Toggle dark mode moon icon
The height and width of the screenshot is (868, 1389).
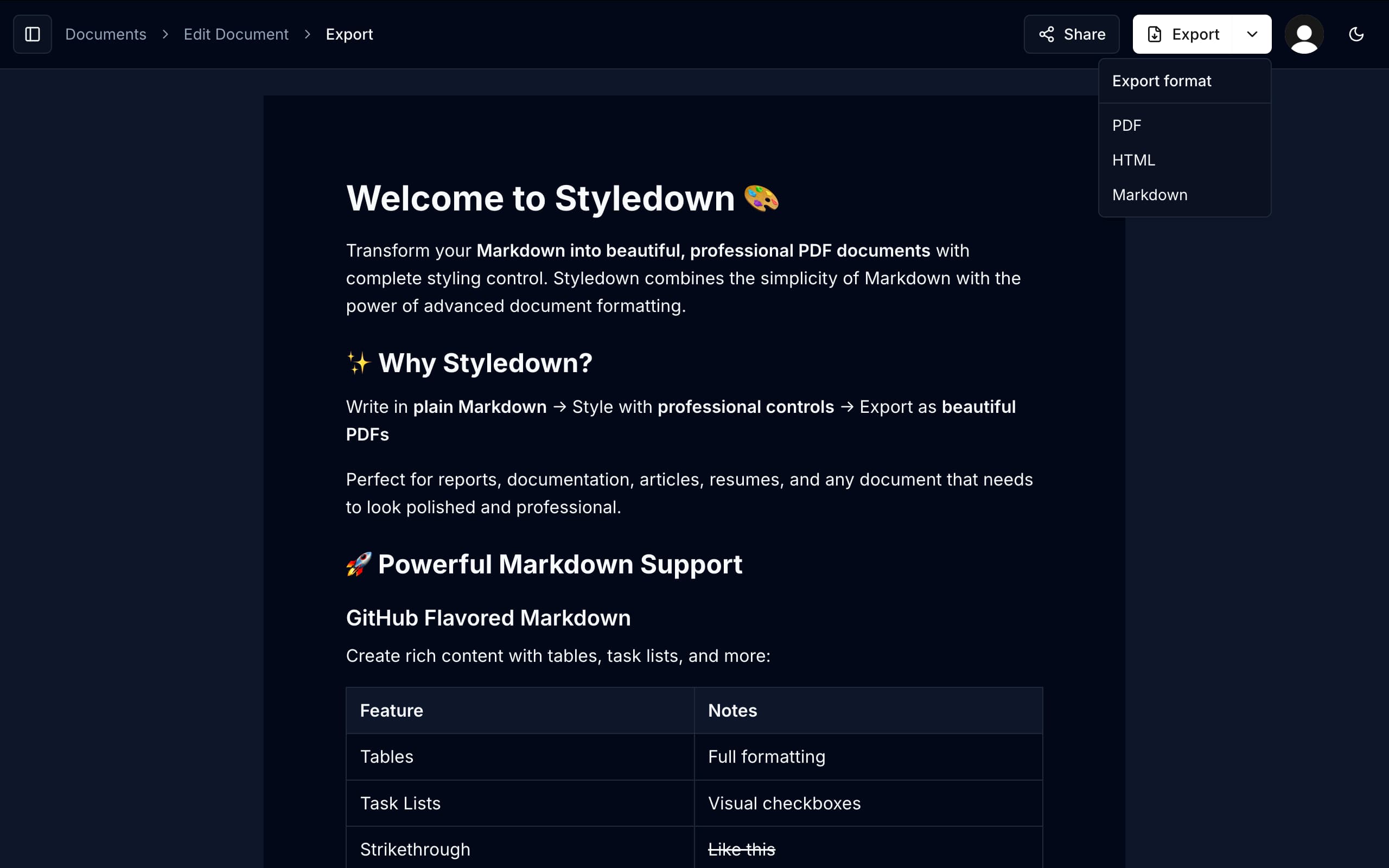click(x=1356, y=34)
